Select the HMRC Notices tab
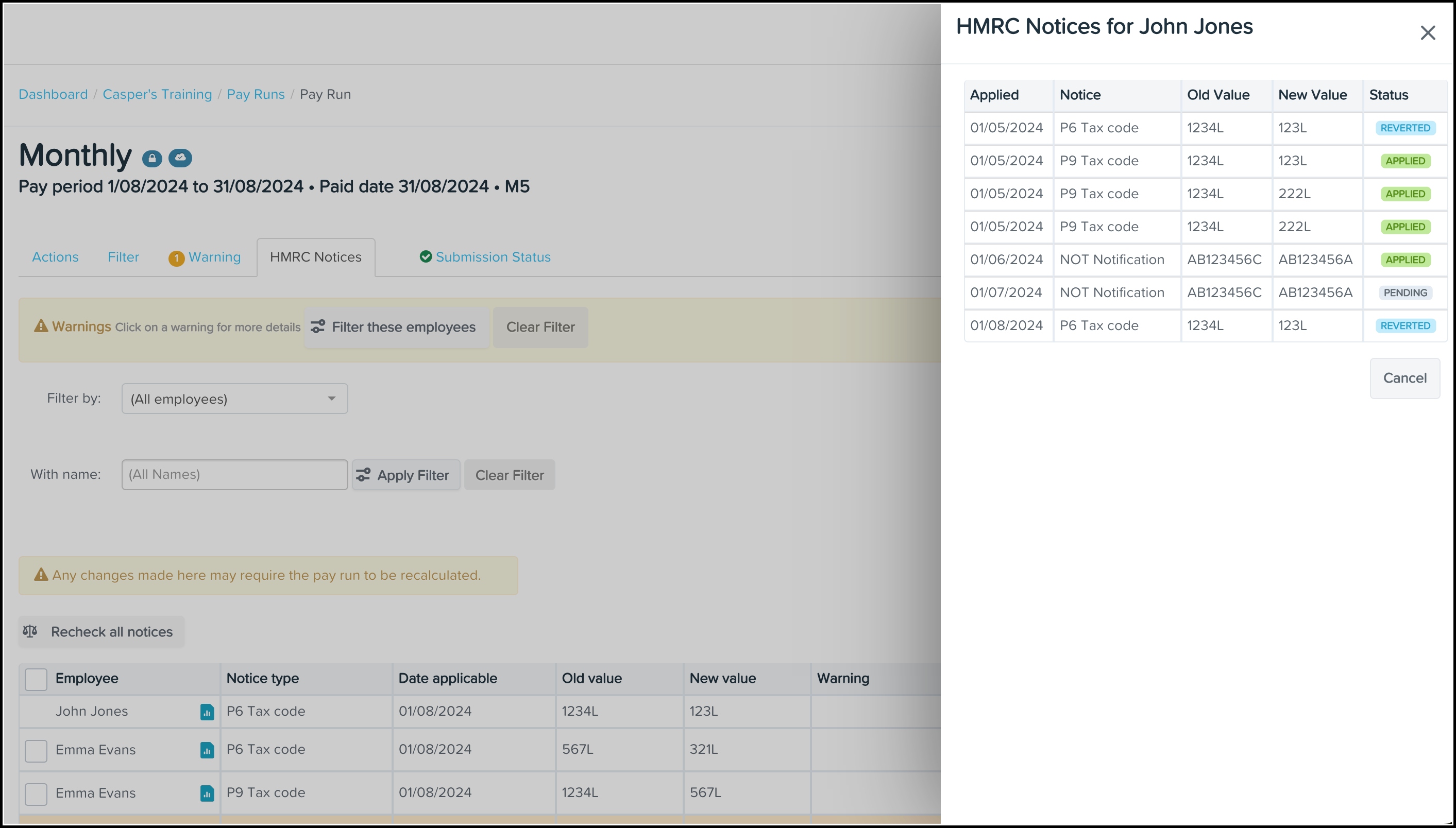 point(316,257)
